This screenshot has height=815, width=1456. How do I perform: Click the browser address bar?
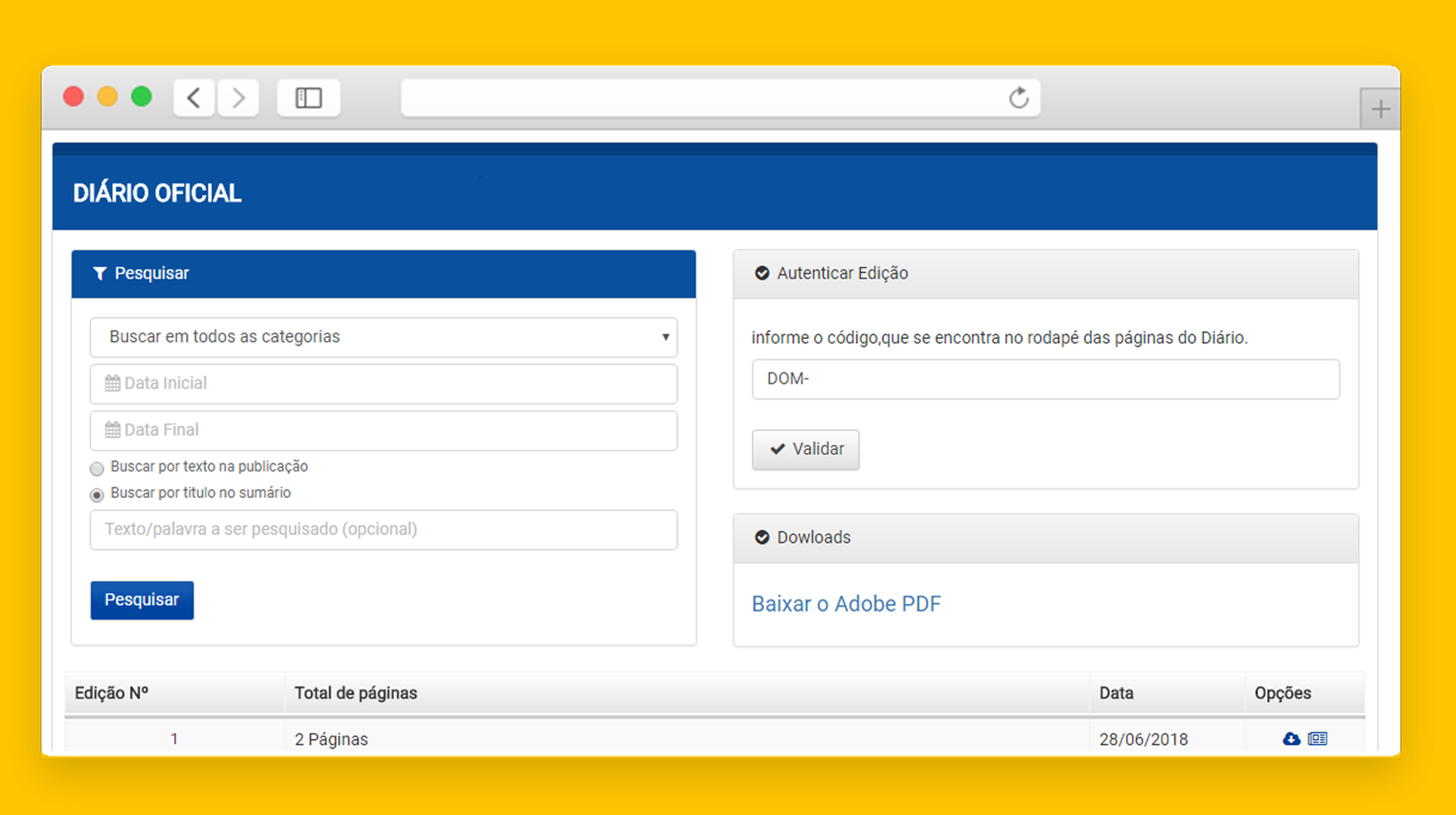[720, 98]
